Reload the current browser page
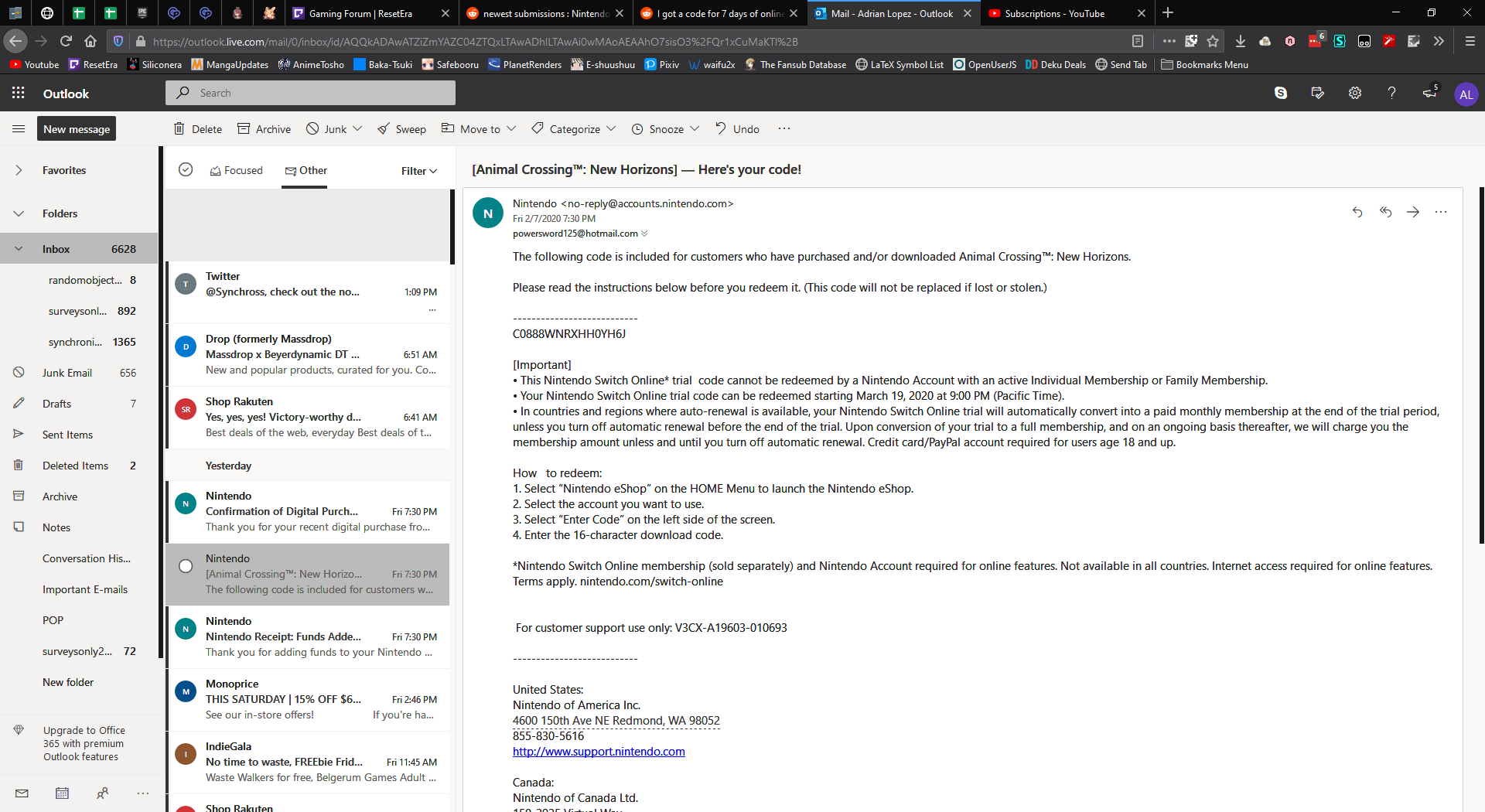 click(66, 41)
